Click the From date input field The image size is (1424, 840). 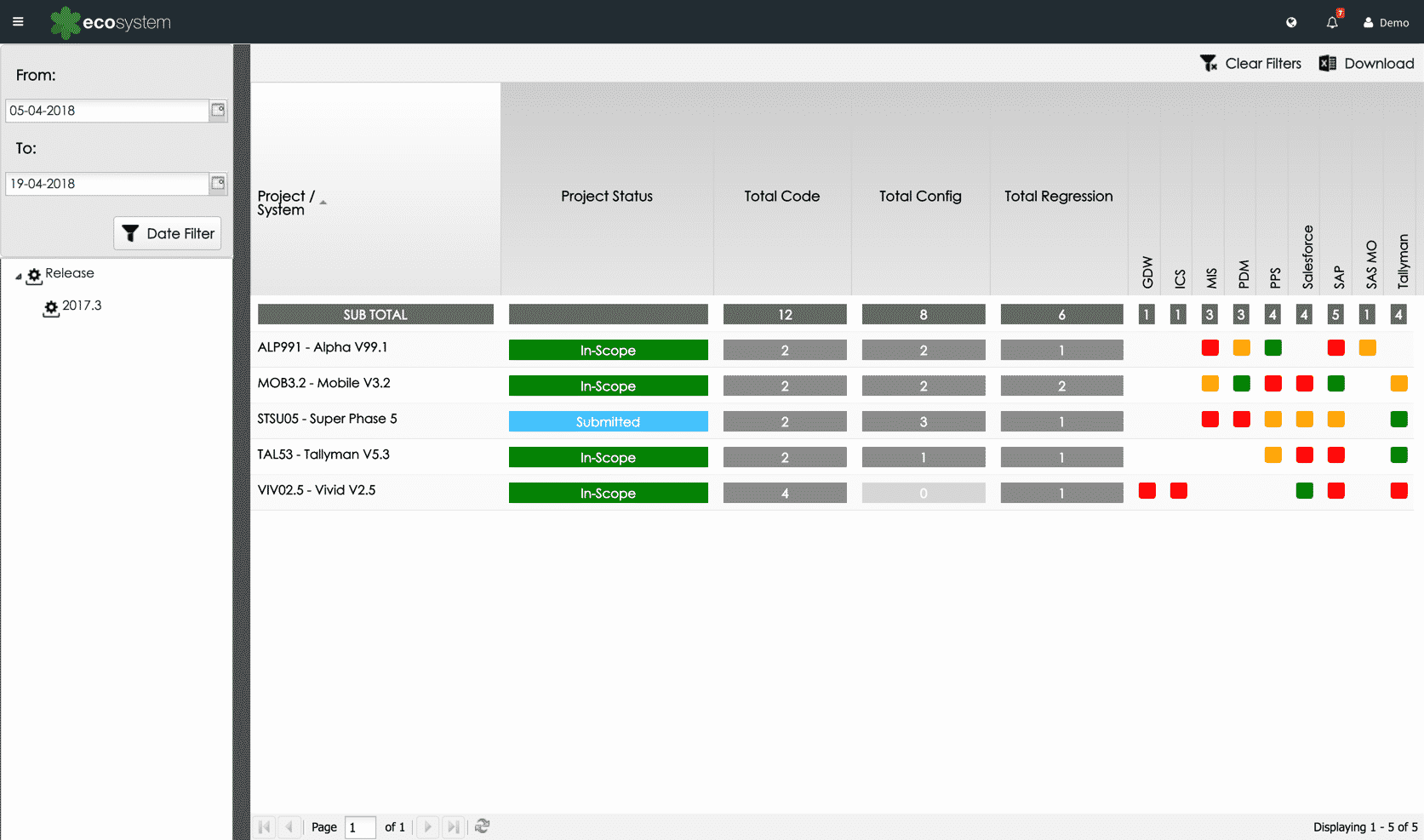pos(107,111)
